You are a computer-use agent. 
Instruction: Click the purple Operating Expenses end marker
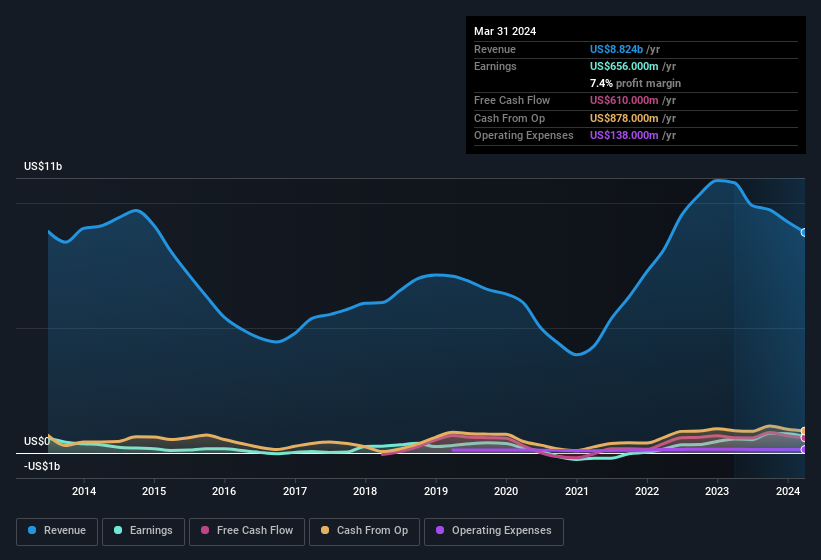pyautogui.click(x=804, y=449)
